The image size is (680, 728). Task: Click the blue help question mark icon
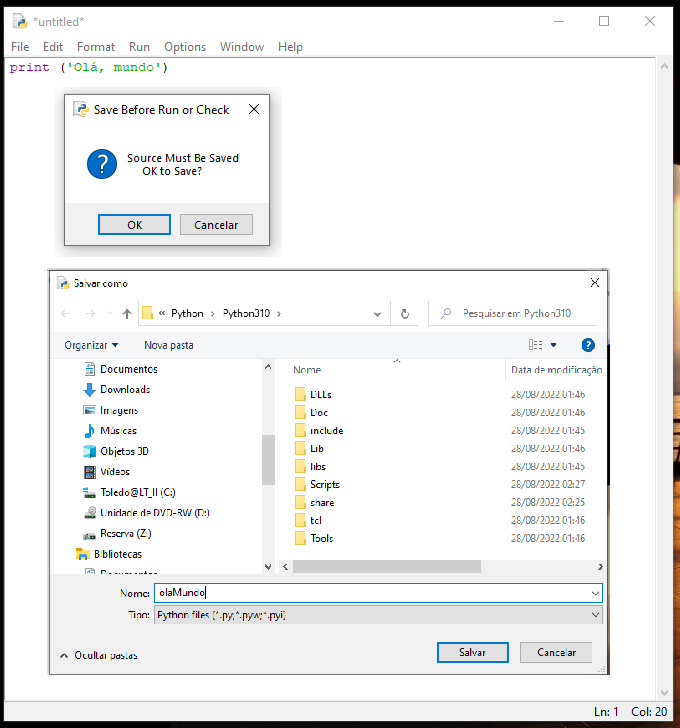coord(588,345)
